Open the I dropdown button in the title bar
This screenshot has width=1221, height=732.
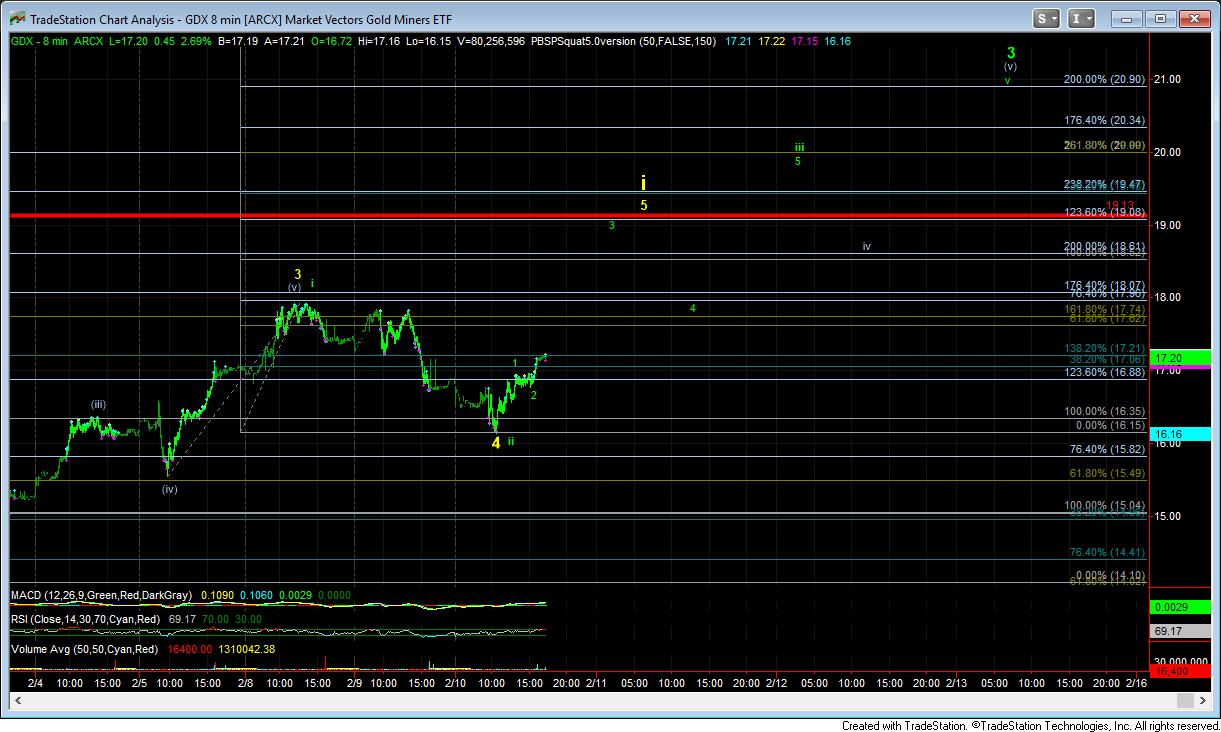point(1082,18)
